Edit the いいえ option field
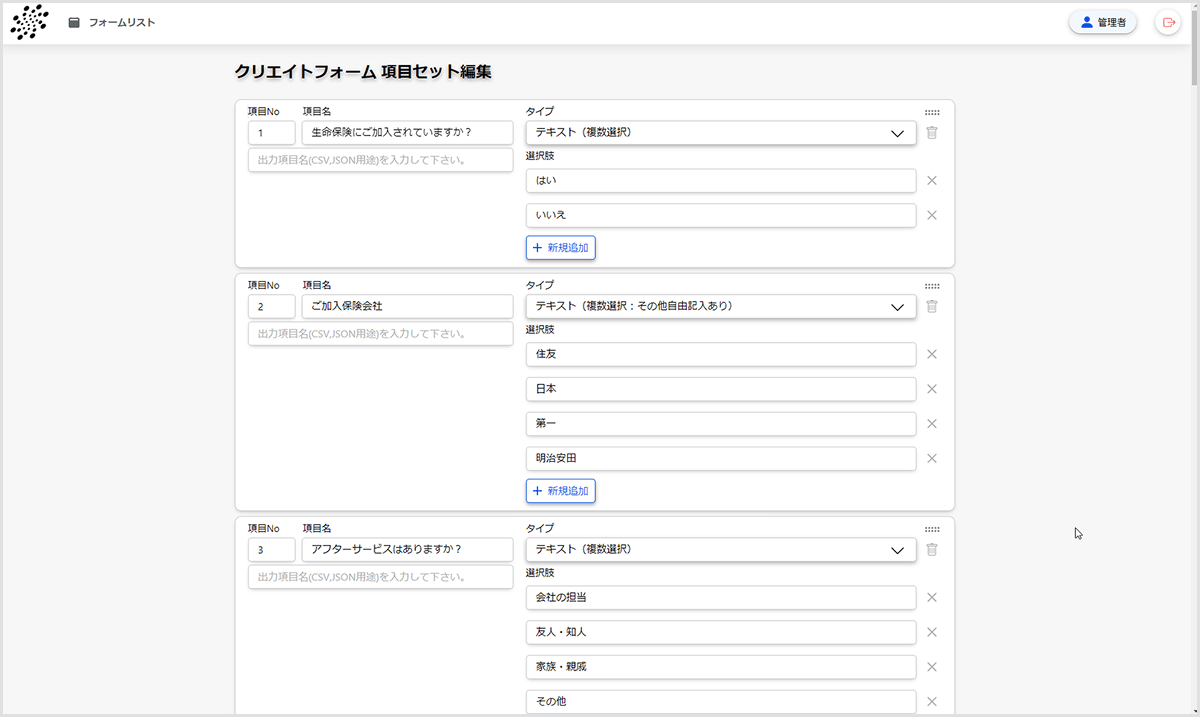 721,215
